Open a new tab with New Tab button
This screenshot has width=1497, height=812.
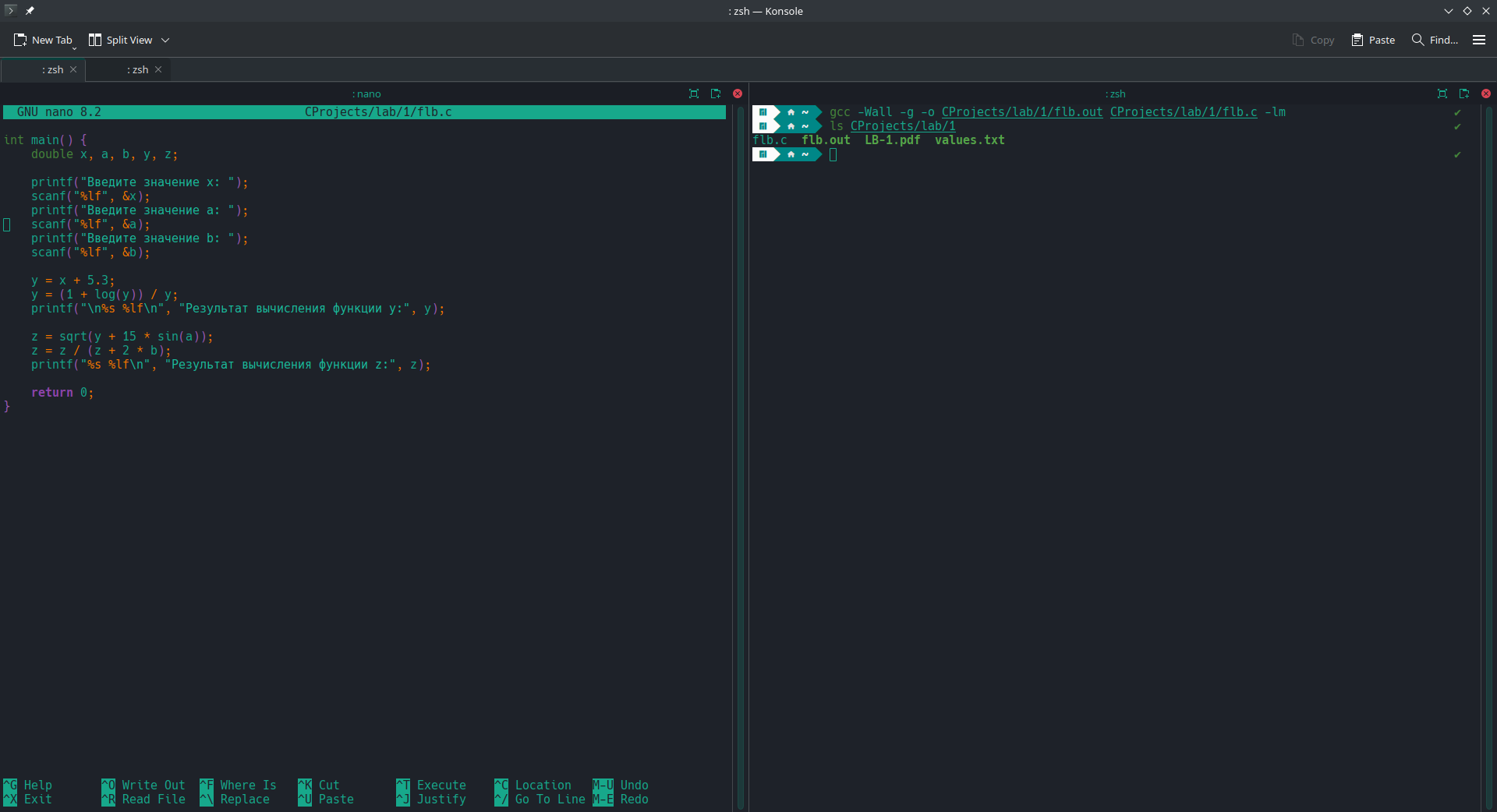click(43, 40)
